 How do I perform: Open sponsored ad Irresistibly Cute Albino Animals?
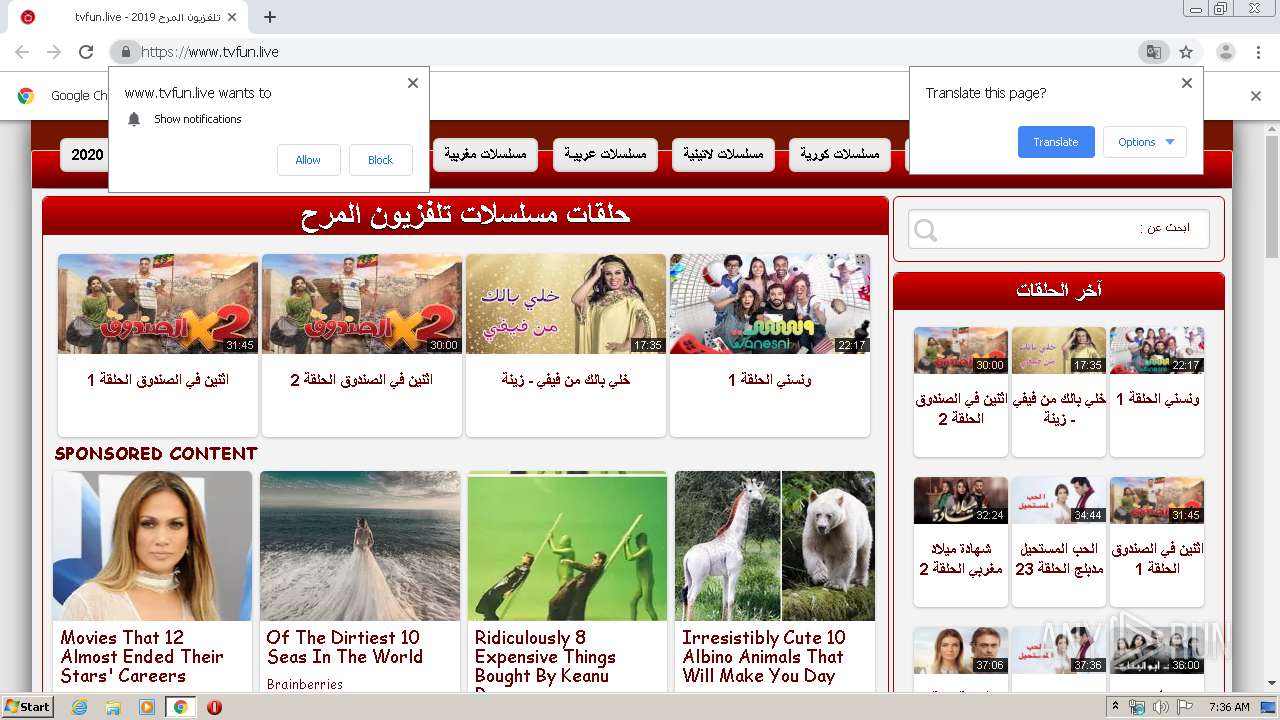pos(763,656)
